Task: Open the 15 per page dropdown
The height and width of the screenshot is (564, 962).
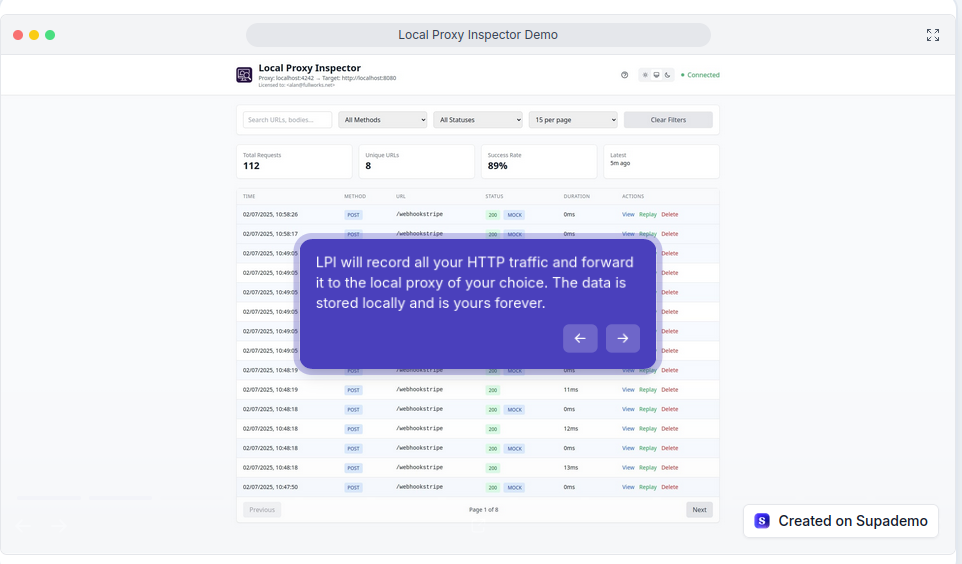Action: pos(573,120)
